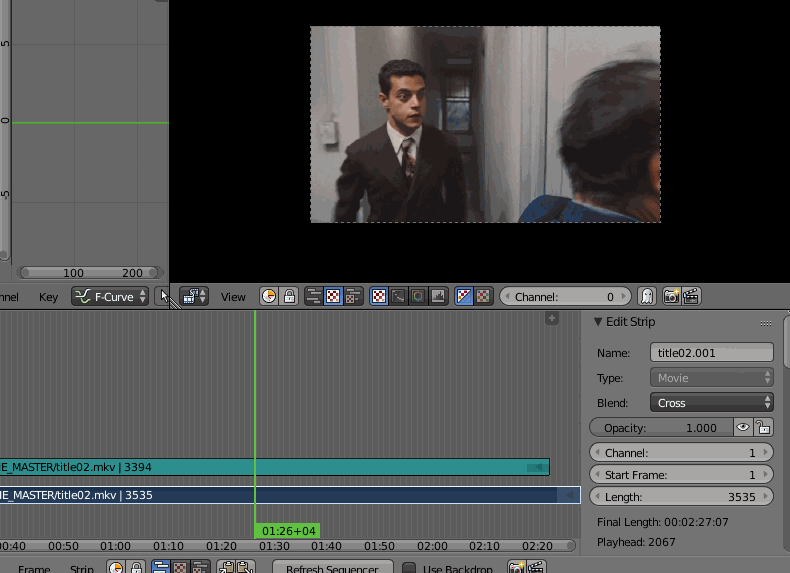Open the Strip menu in sequencer header

(x=82, y=569)
